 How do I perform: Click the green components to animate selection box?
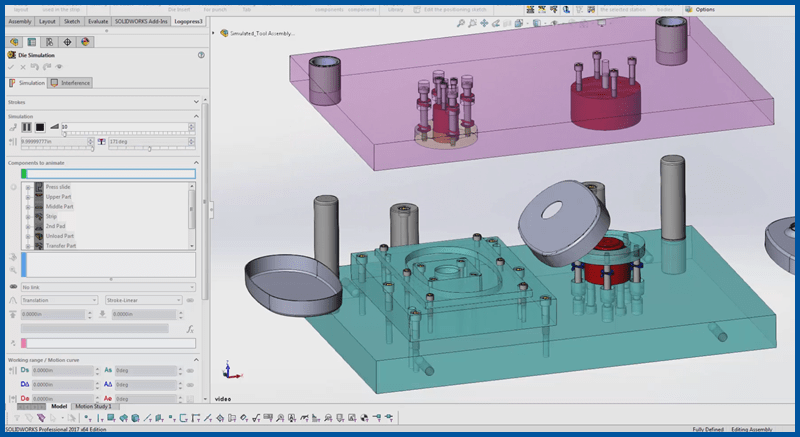click(x=108, y=174)
